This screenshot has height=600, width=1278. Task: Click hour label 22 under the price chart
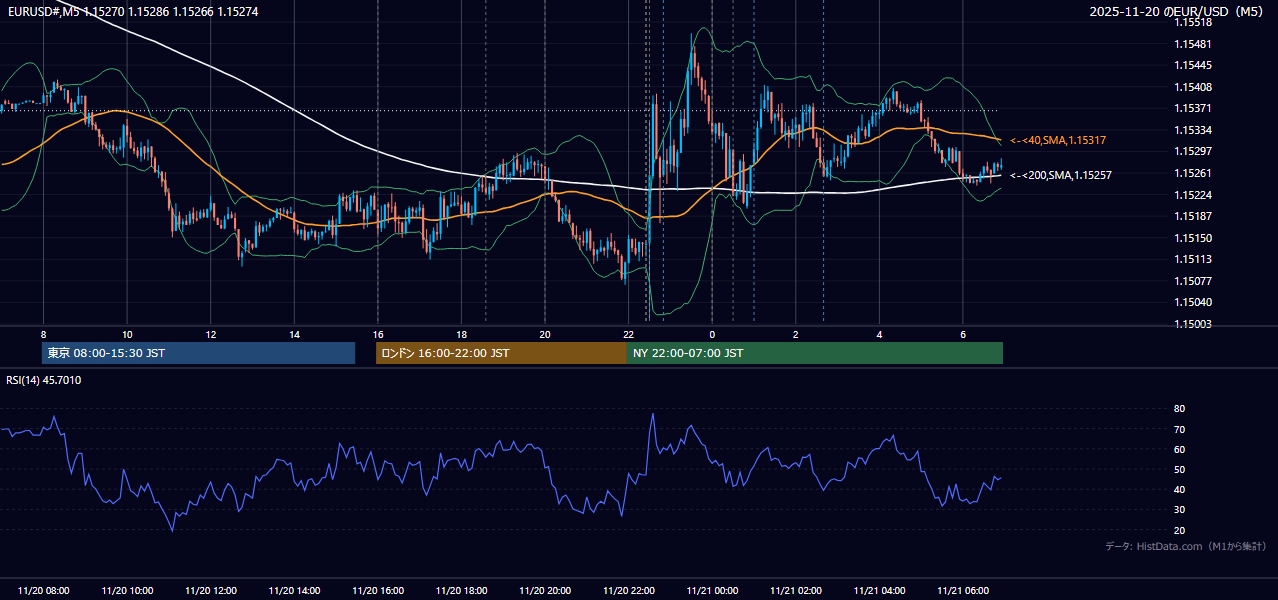(628, 334)
